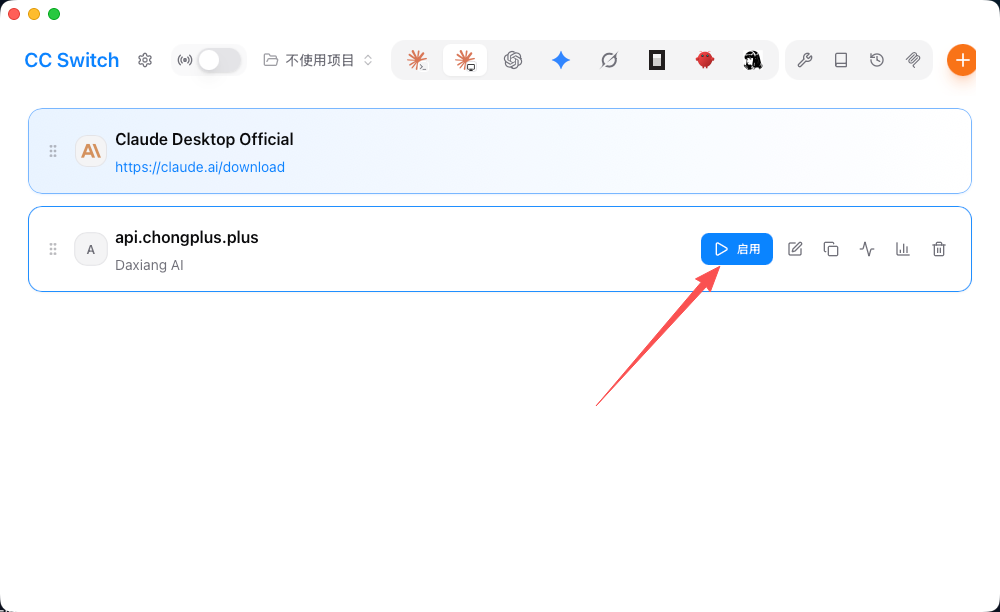Open the settings gear next to CC Switch
Viewport: 1000px width, 612px height.
[145, 60]
